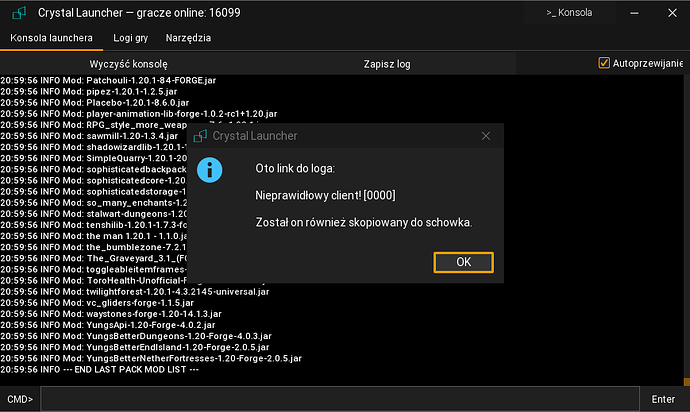
Task: Open the >_ Konsola button in the title bar
Action: 569,13
